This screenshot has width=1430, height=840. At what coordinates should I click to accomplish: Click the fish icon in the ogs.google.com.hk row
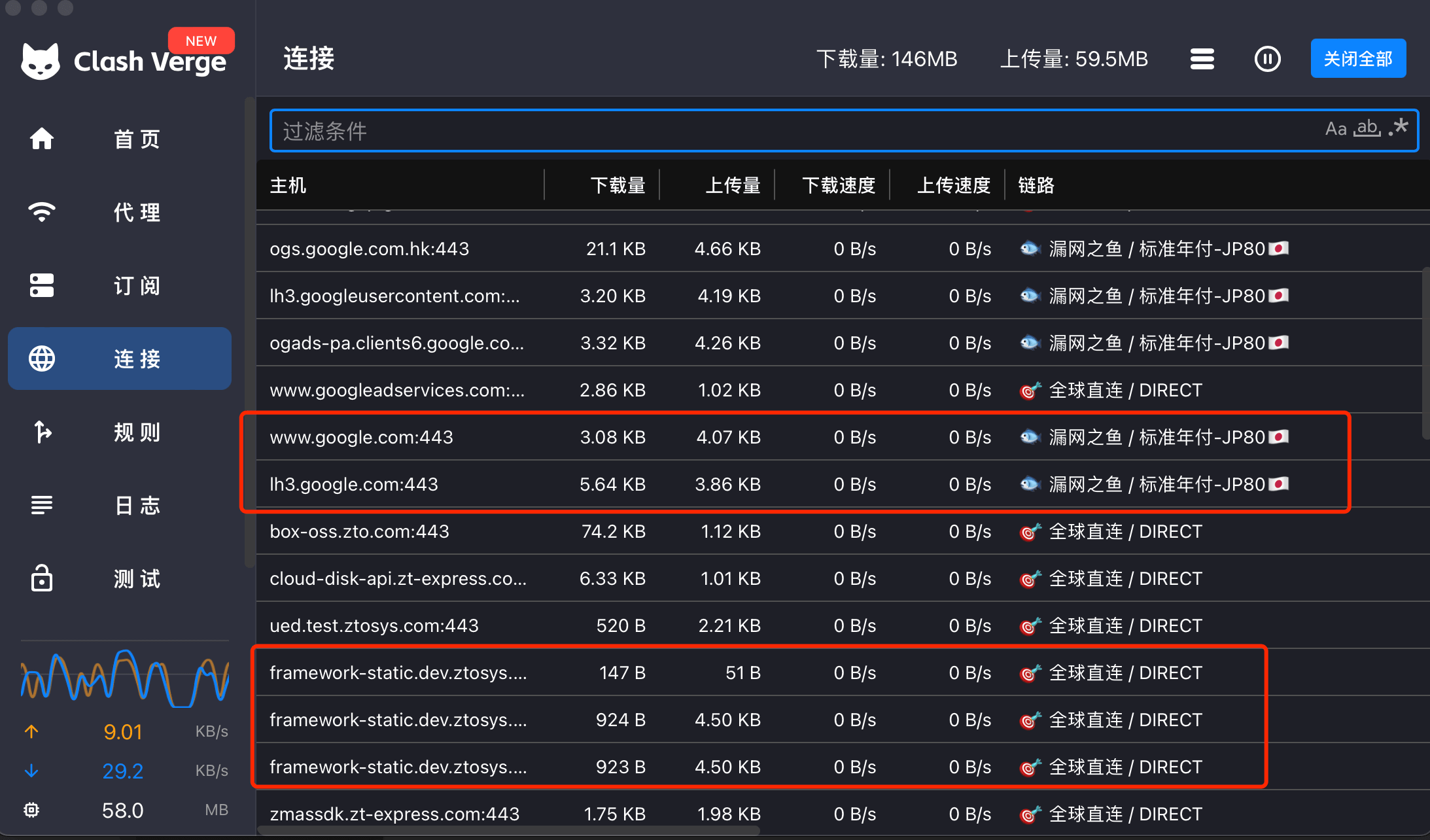tap(1030, 249)
